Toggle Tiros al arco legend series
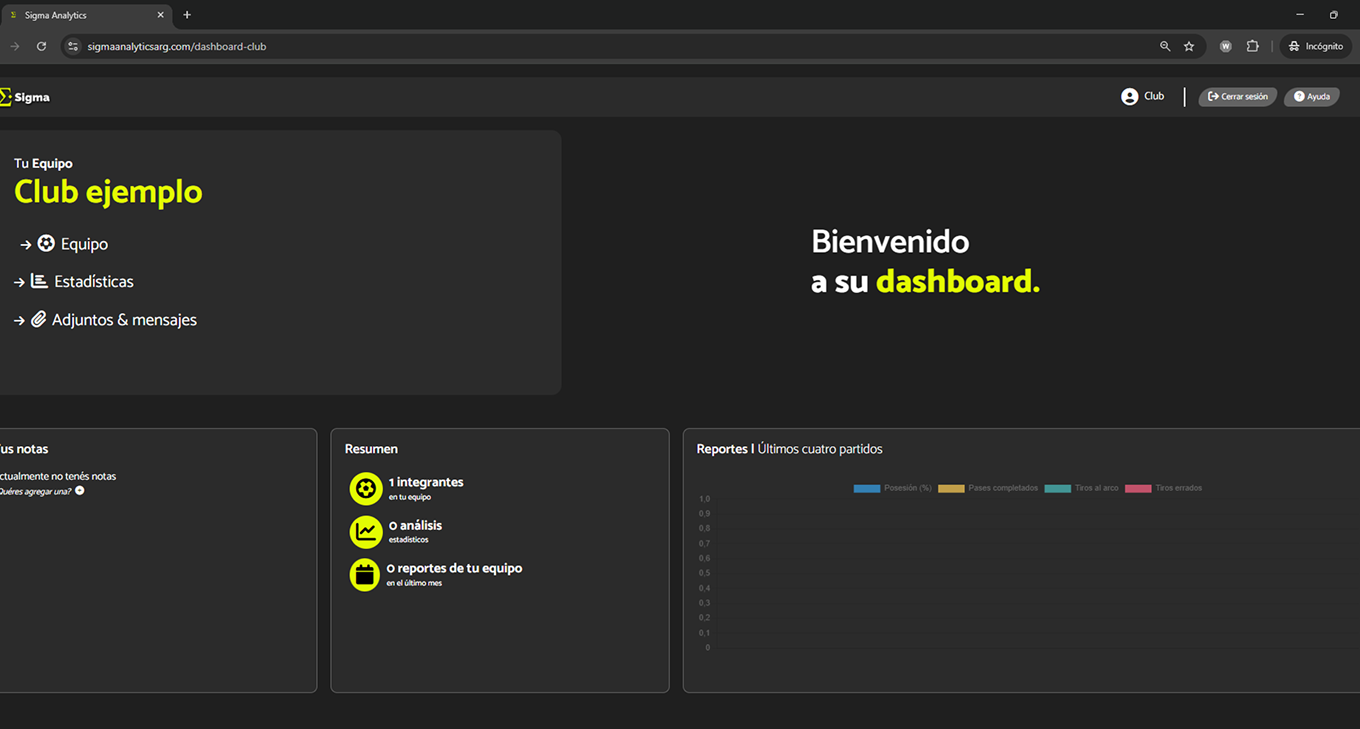The height and width of the screenshot is (729, 1360). point(1057,488)
